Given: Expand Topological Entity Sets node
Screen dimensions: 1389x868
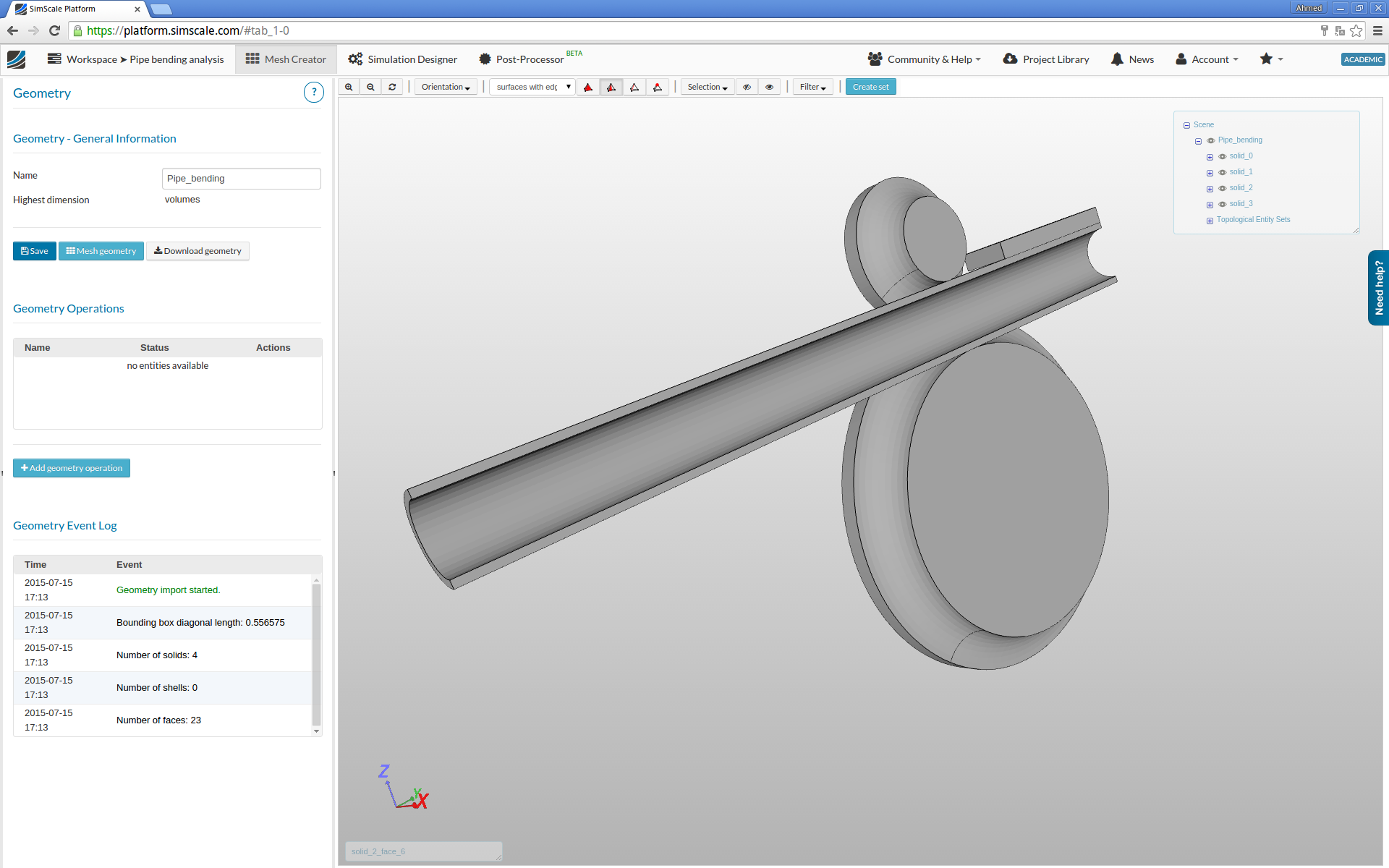Looking at the screenshot, I should [1210, 221].
